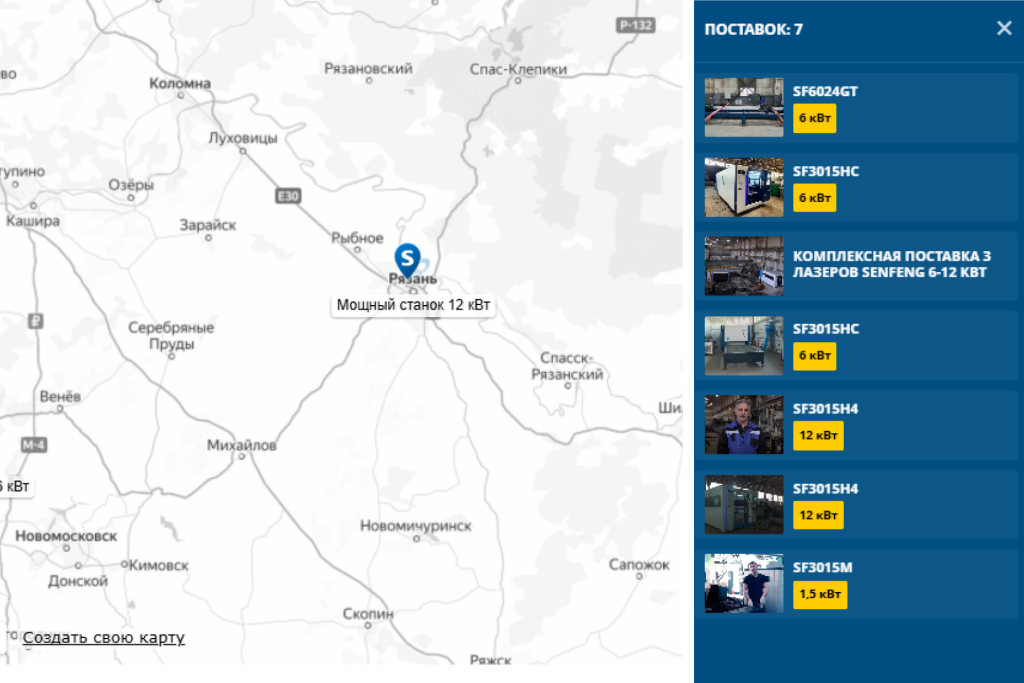The height and width of the screenshot is (683, 1024).
Task: Open the SF6024GT delivery thumbnail
Action: point(744,107)
